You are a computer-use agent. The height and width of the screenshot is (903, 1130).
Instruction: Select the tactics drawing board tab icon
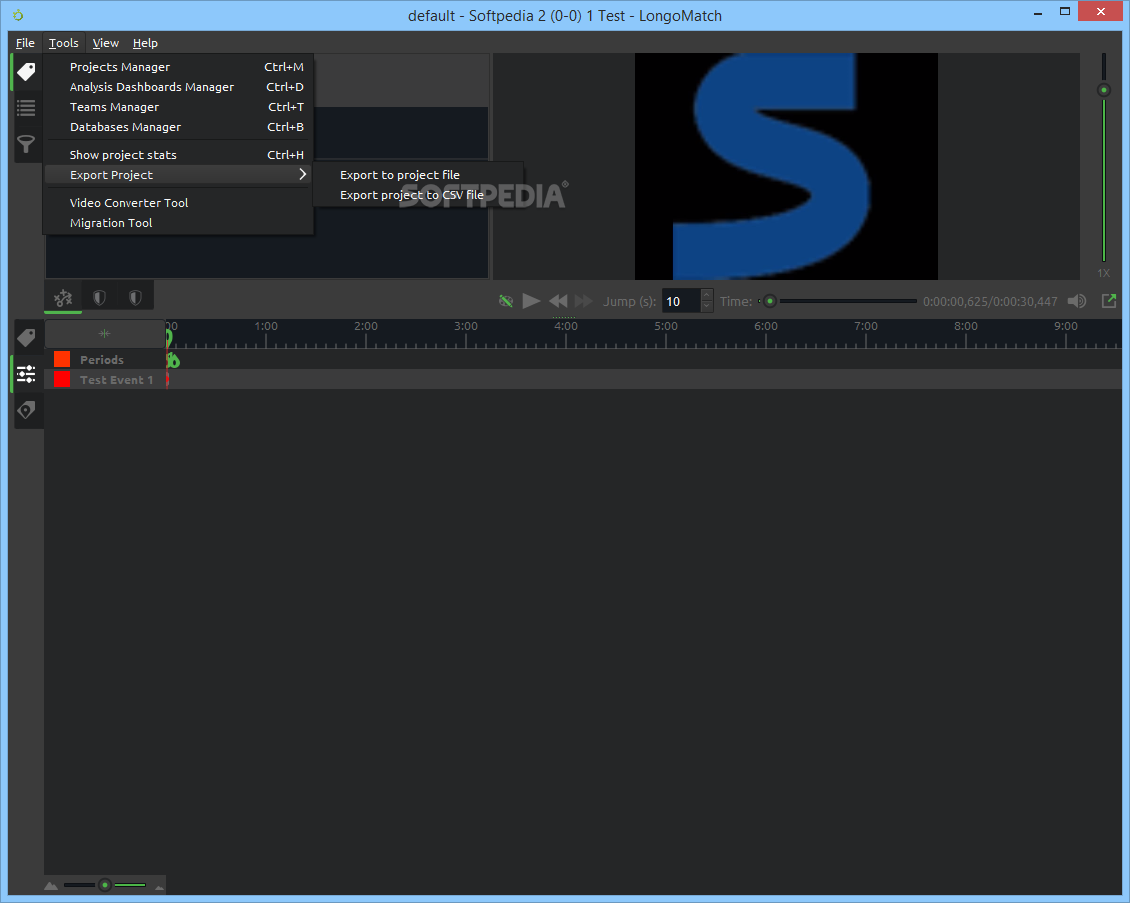click(x=63, y=298)
